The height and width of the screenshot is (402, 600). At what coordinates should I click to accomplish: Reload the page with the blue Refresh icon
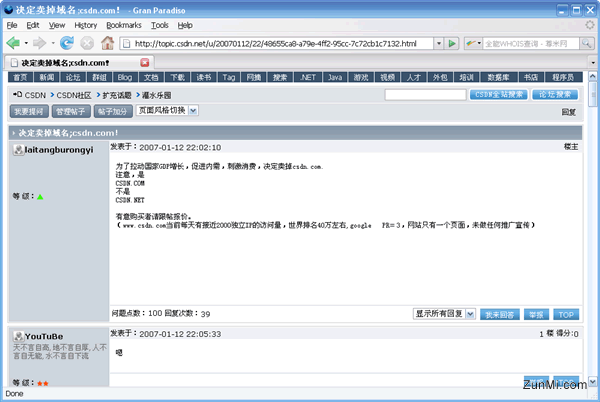click(67, 43)
